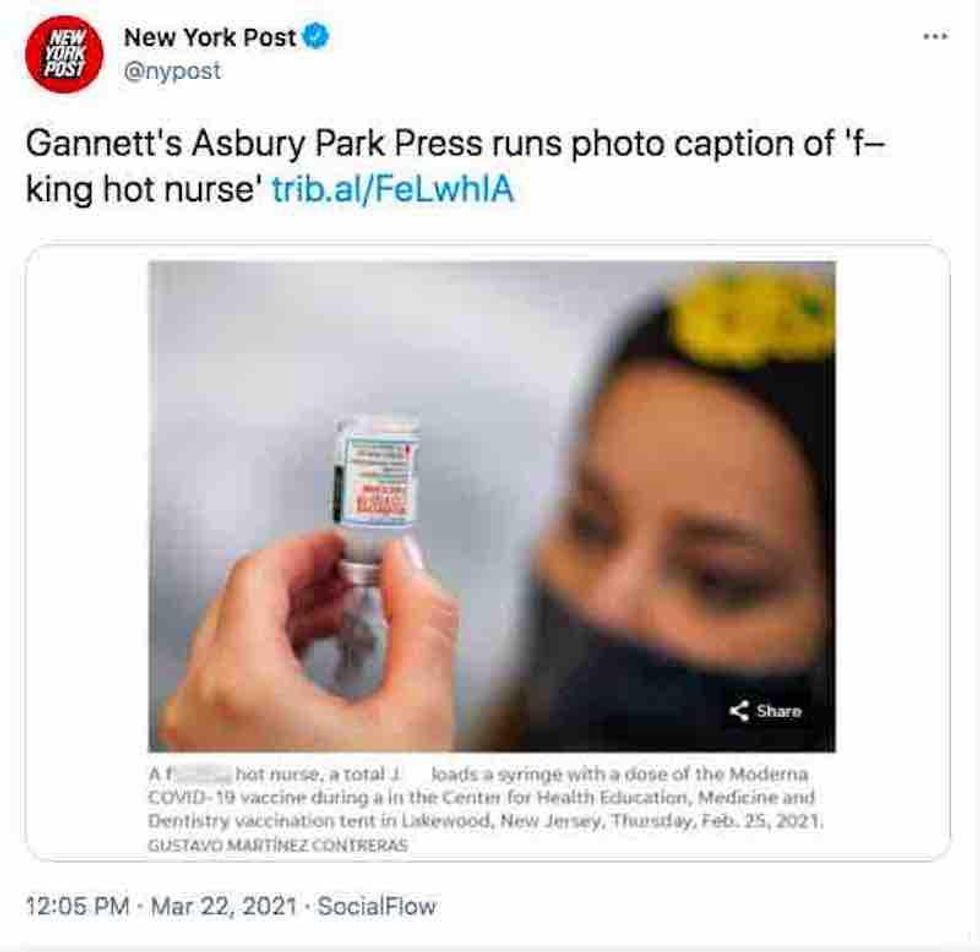Open the @nypost handle link

pyautogui.click(x=172, y=71)
